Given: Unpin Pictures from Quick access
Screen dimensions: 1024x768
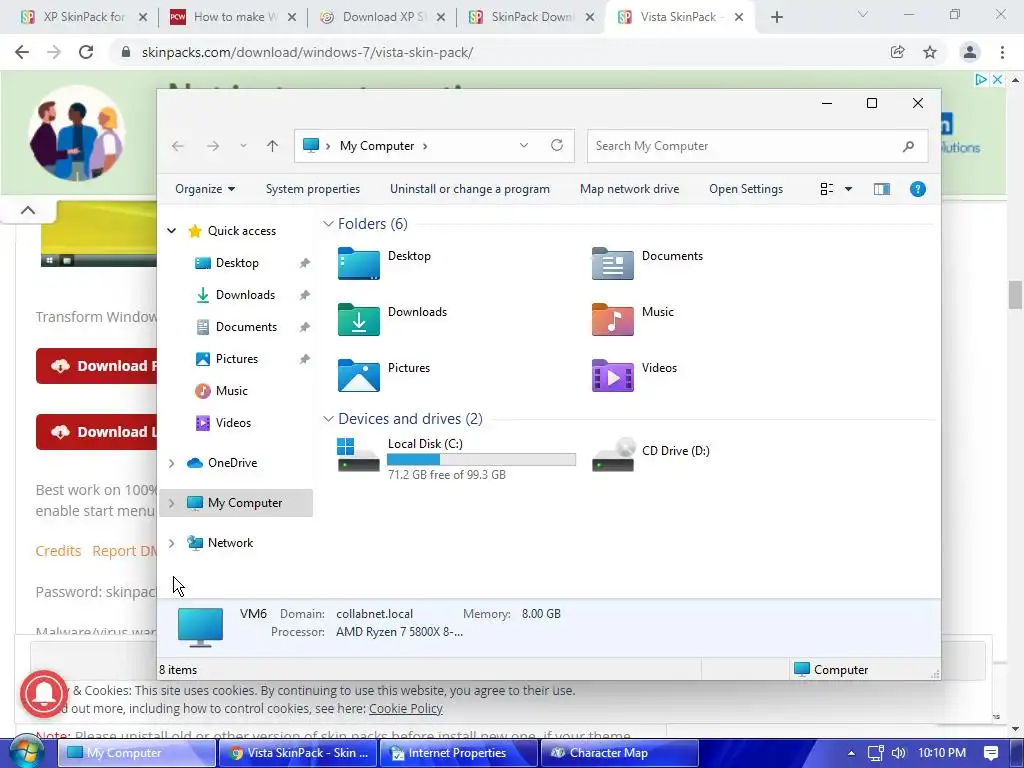Looking at the screenshot, I should 304,359.
